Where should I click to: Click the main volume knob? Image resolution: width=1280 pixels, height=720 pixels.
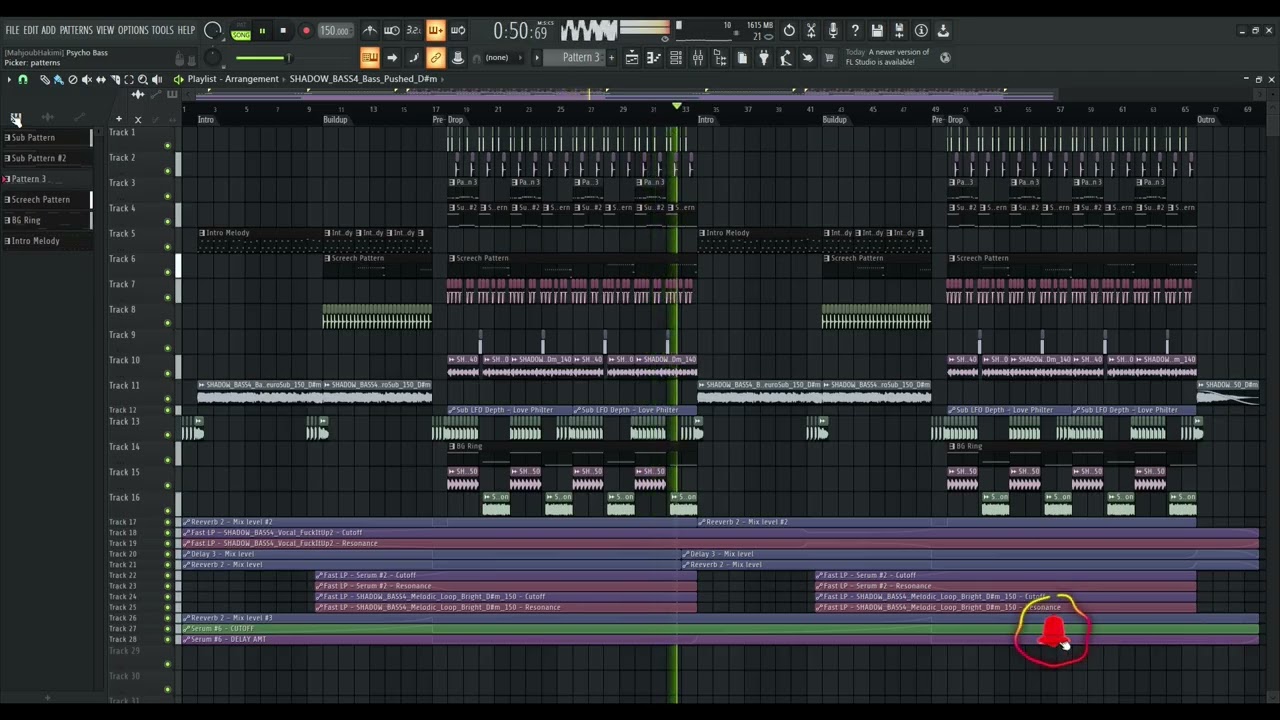(213, 31)
